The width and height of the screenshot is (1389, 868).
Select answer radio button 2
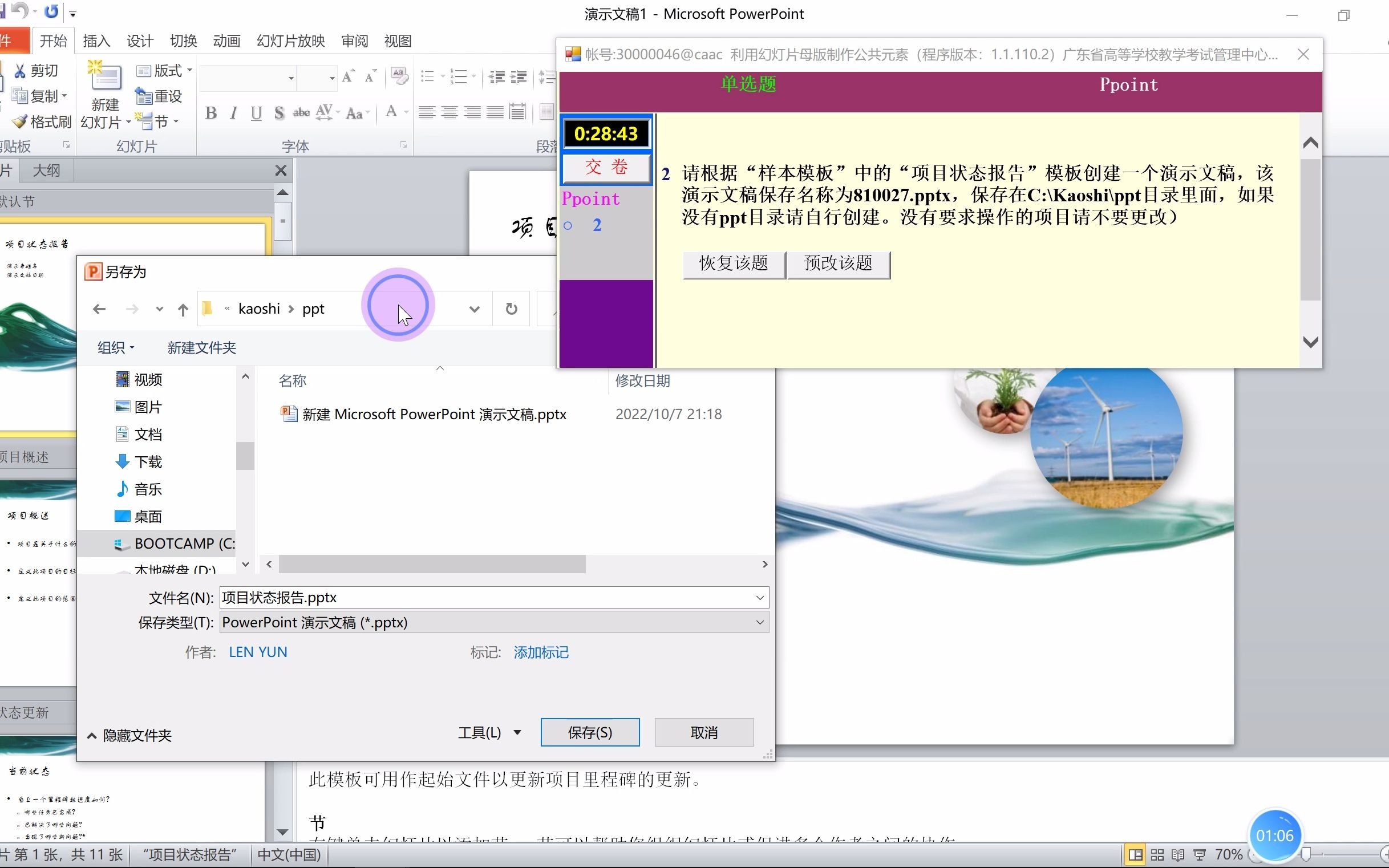569,226
